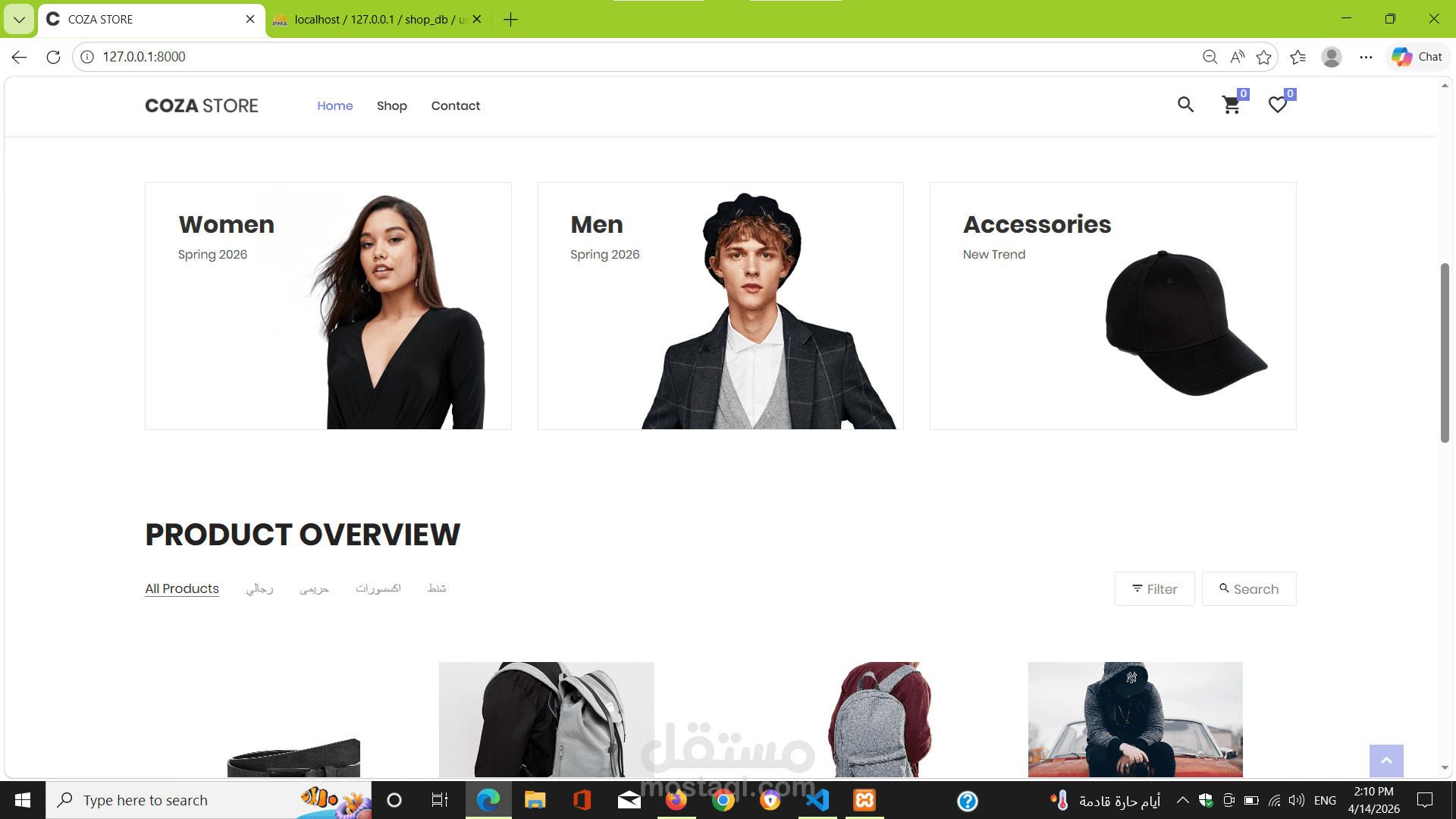Open browser settings and more menu
This screenshot has width=1456, height=819.
(1366, 57)
